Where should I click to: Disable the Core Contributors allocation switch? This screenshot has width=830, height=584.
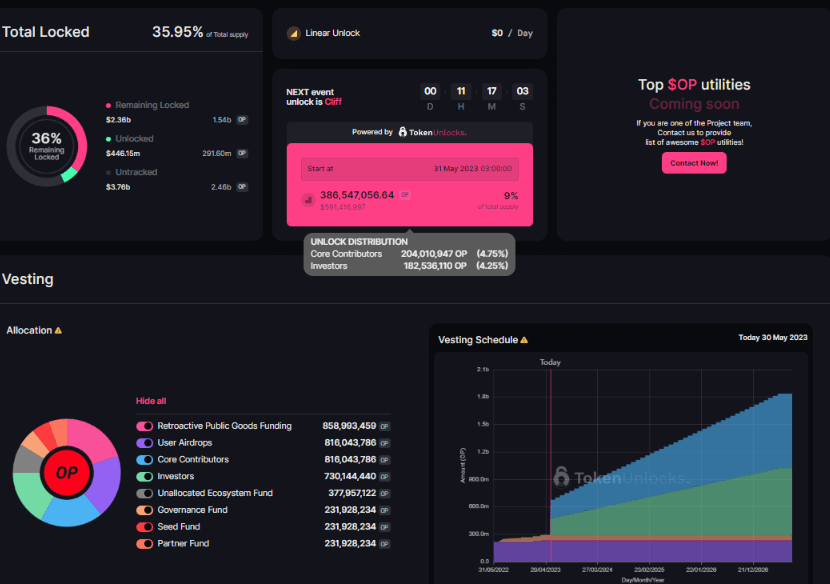[145, 460]
